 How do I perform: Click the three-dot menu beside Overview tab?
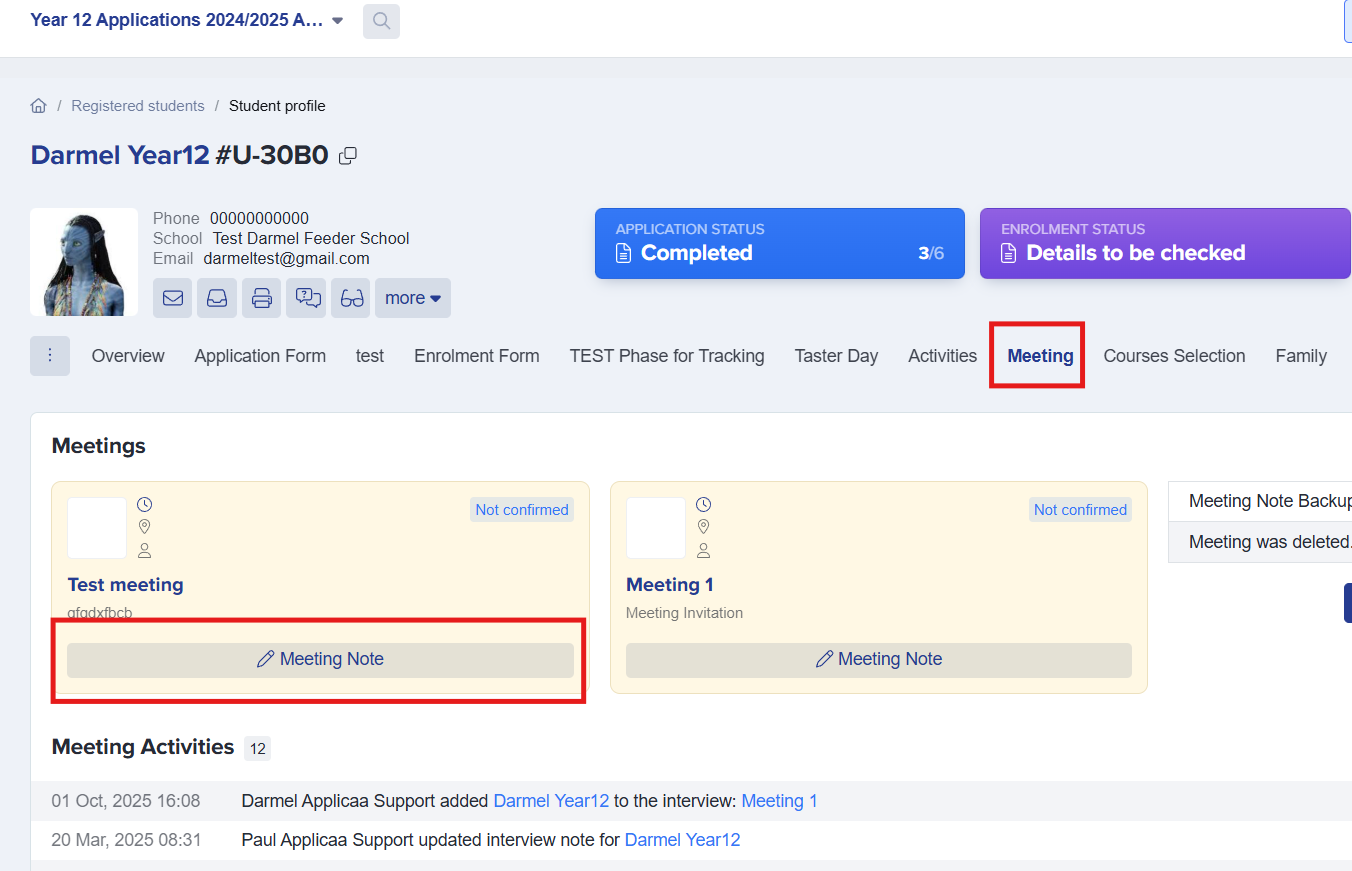[50, 356]
